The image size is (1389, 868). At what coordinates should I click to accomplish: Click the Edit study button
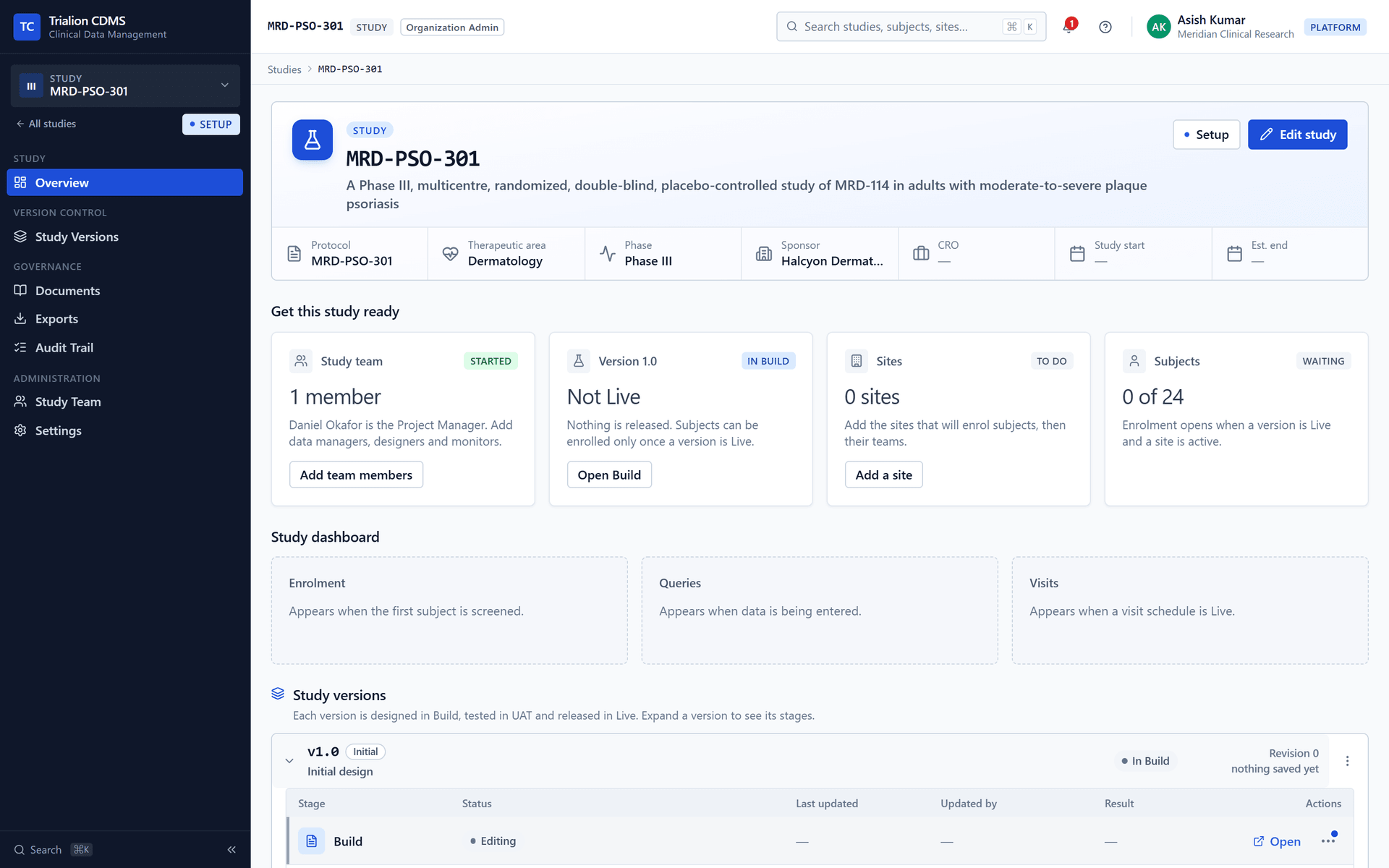1297,135
